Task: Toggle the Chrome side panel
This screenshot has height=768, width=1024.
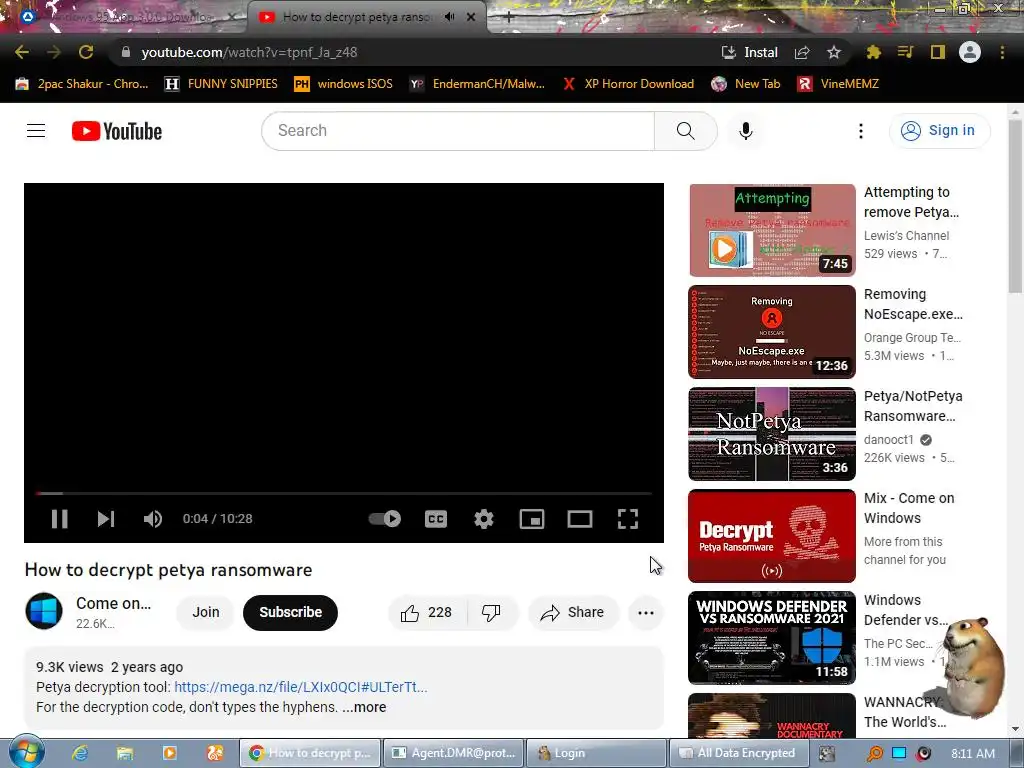Action: [938, 52]
